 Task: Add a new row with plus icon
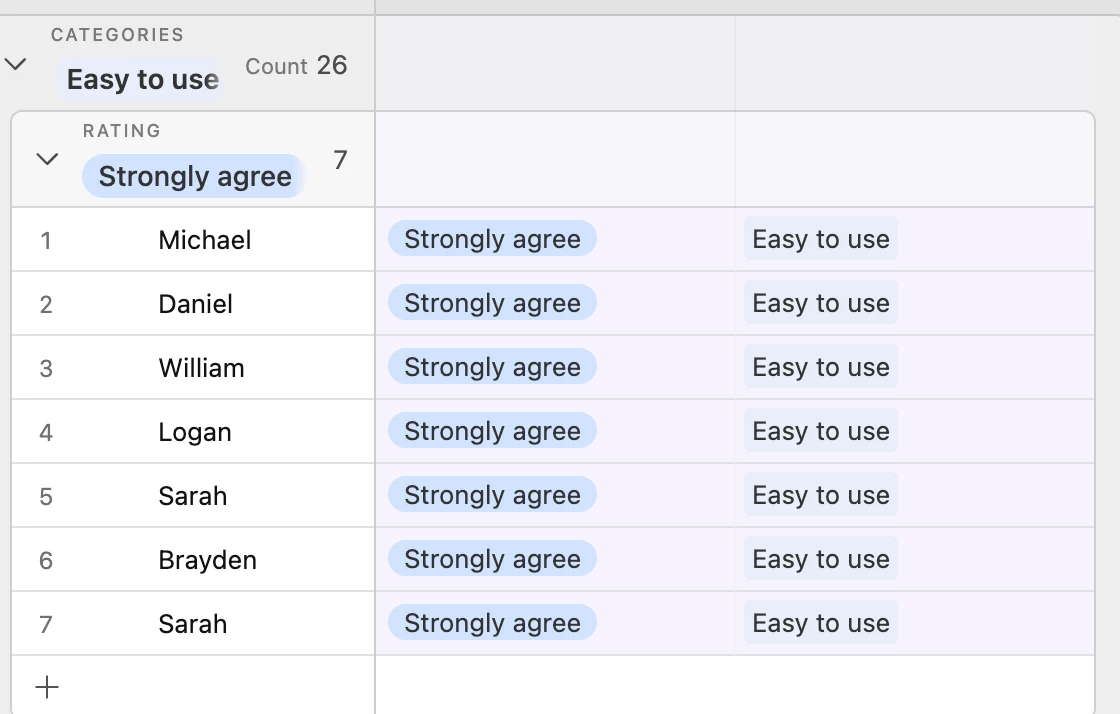point(47,687)
